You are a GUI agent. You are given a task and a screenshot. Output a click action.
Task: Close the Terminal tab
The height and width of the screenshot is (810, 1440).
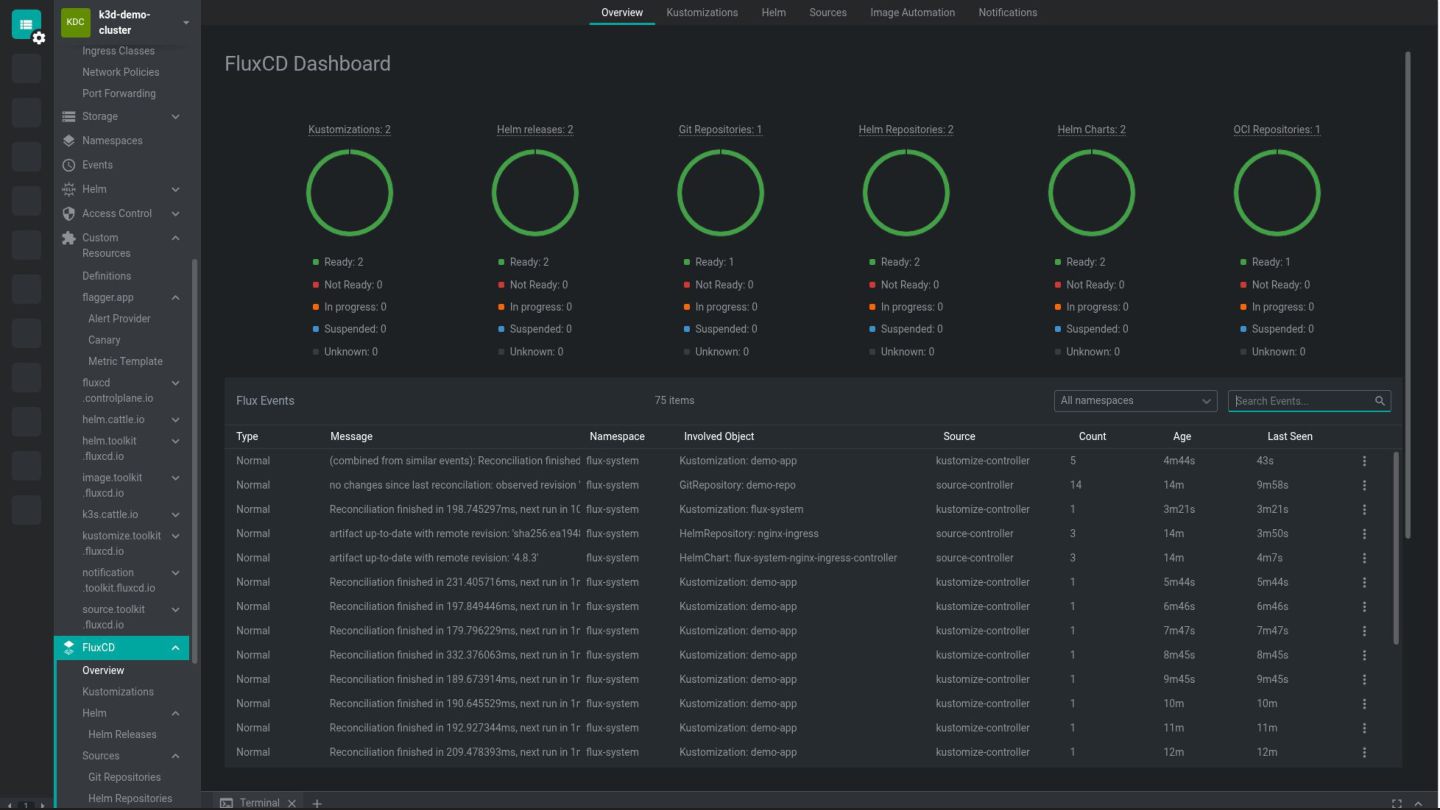[292, 803]
